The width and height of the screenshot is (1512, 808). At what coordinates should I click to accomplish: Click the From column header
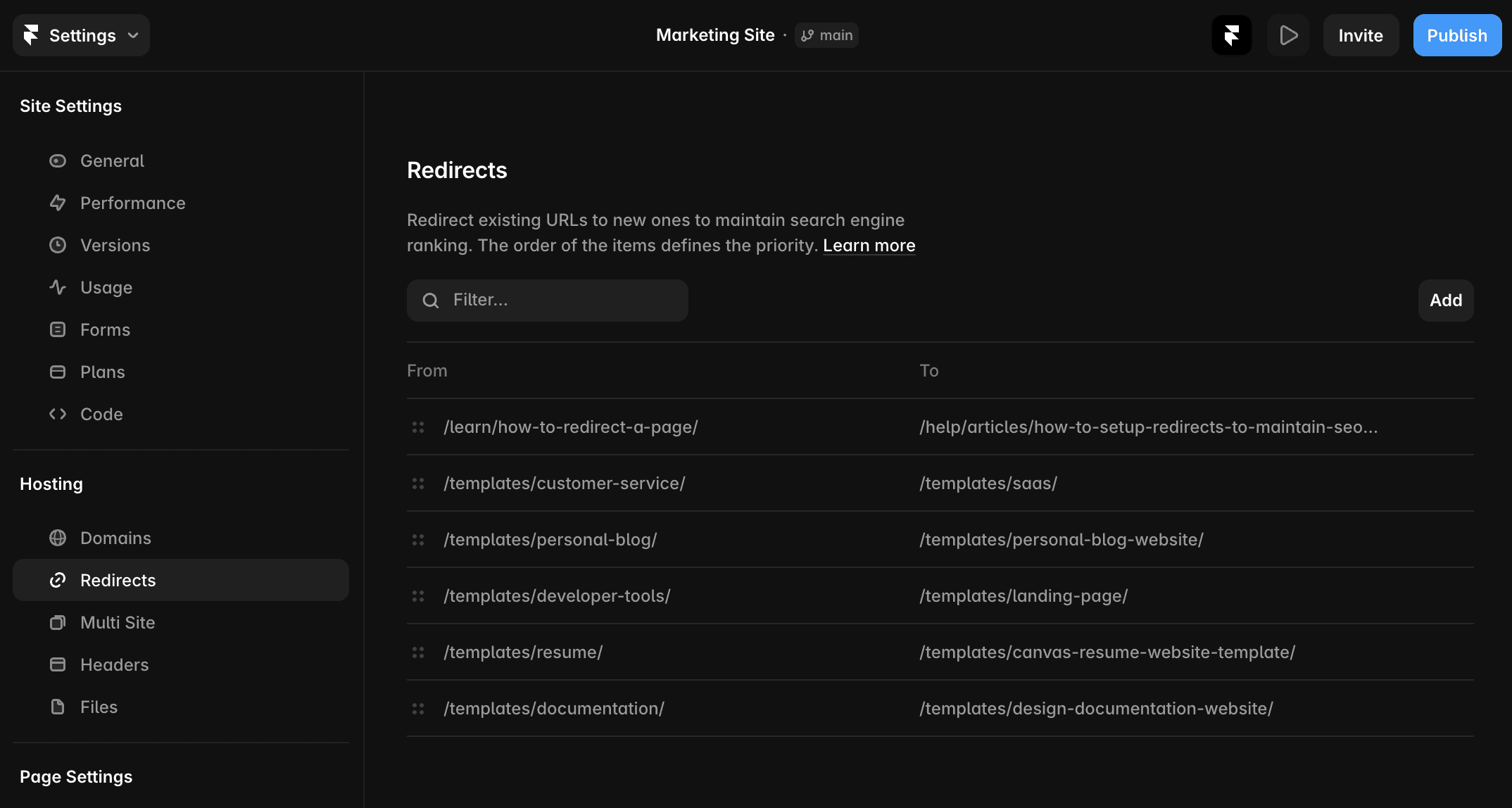tap(427, 371)
